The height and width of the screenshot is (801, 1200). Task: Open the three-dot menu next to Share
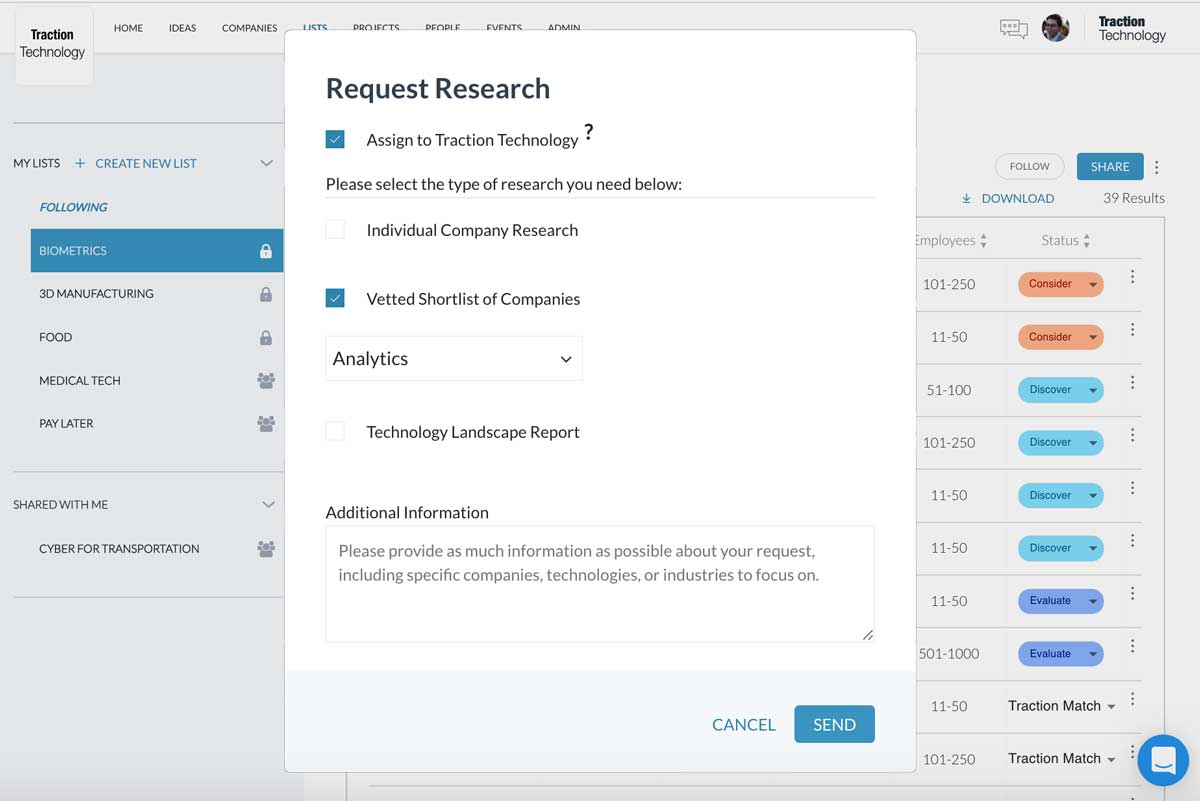coord(1157,167)
